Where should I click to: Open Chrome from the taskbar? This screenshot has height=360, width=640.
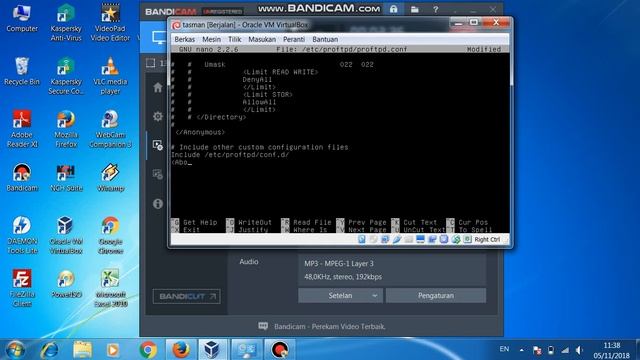click(x=148, y=350)
